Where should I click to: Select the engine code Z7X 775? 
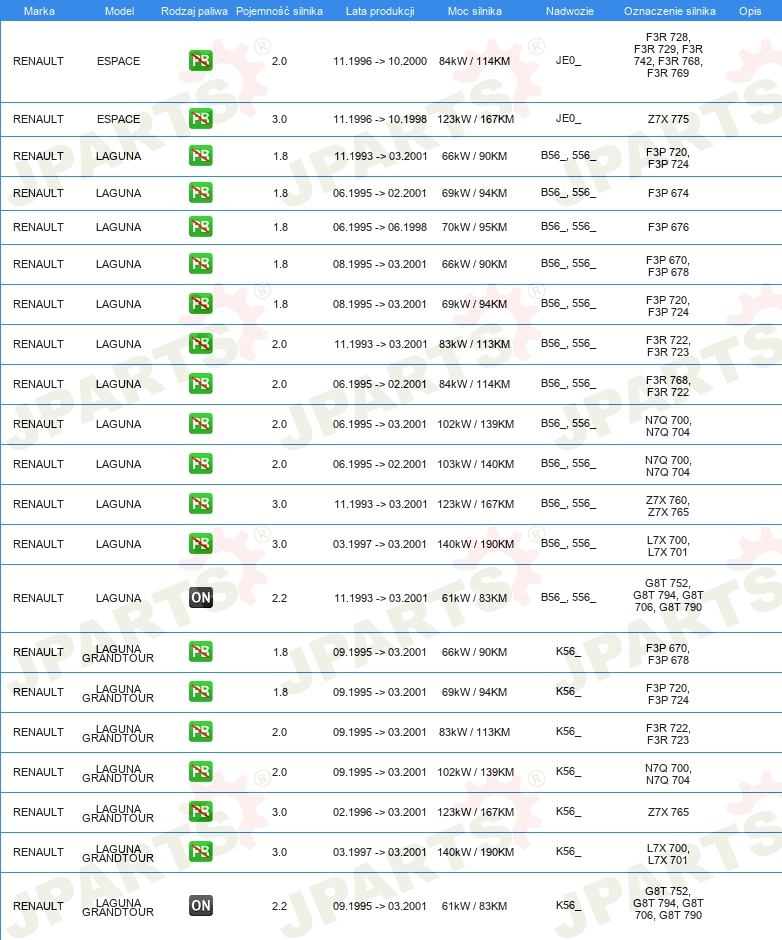click(668, 119)
